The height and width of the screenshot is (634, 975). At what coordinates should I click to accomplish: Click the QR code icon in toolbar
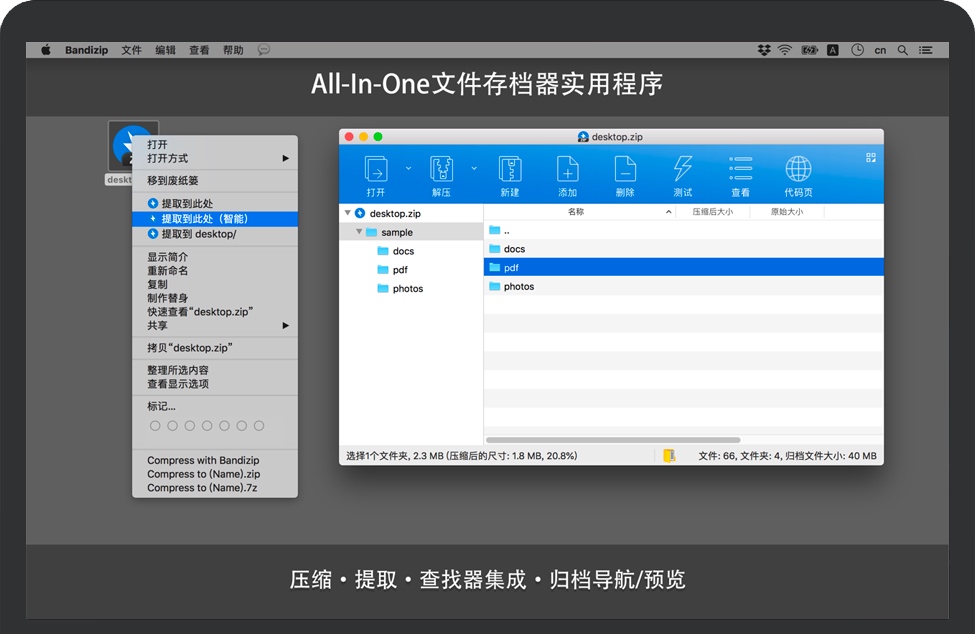click(x=870, y=157)
